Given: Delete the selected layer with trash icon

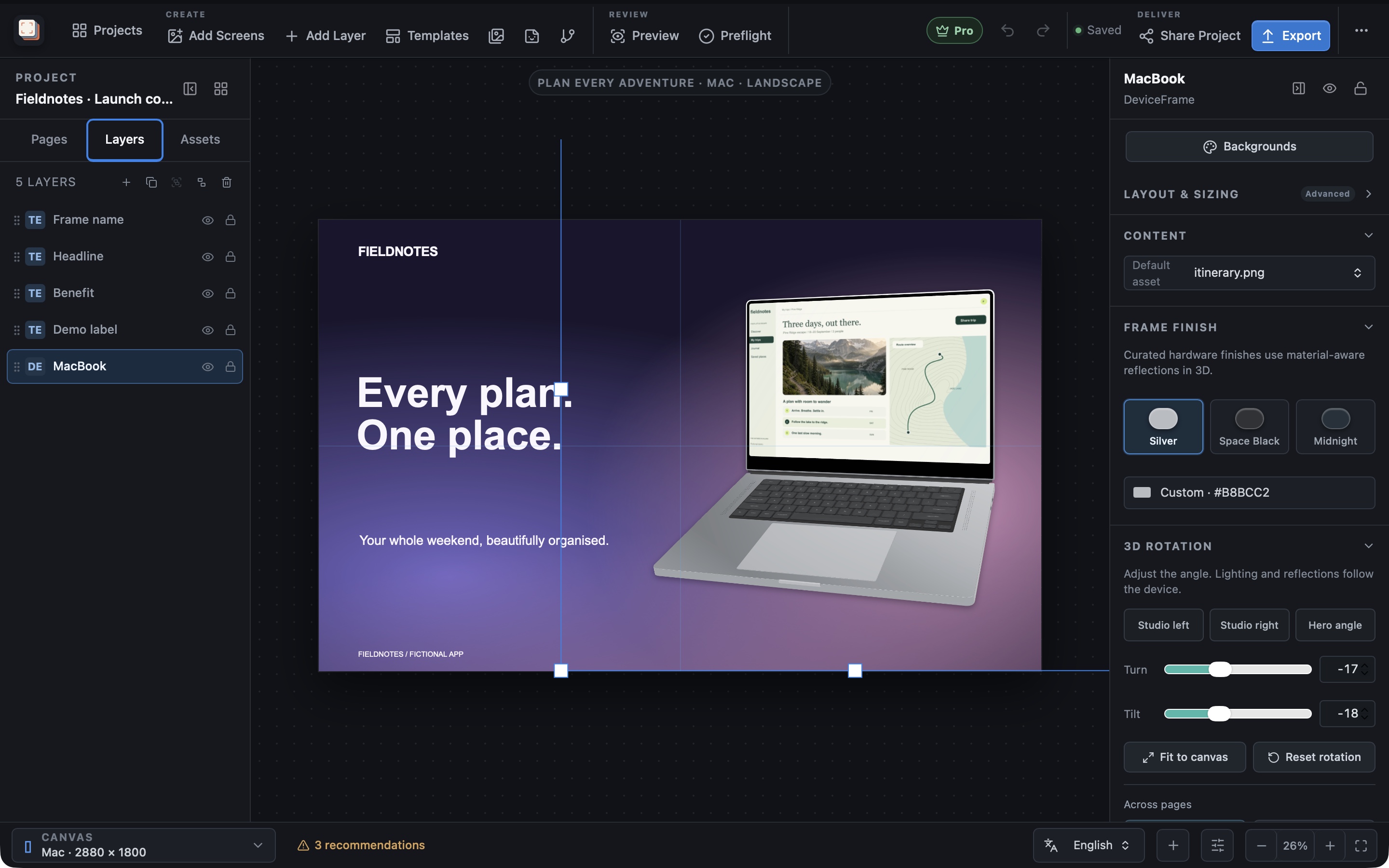Looking at the screenshot, I should 227,182.
